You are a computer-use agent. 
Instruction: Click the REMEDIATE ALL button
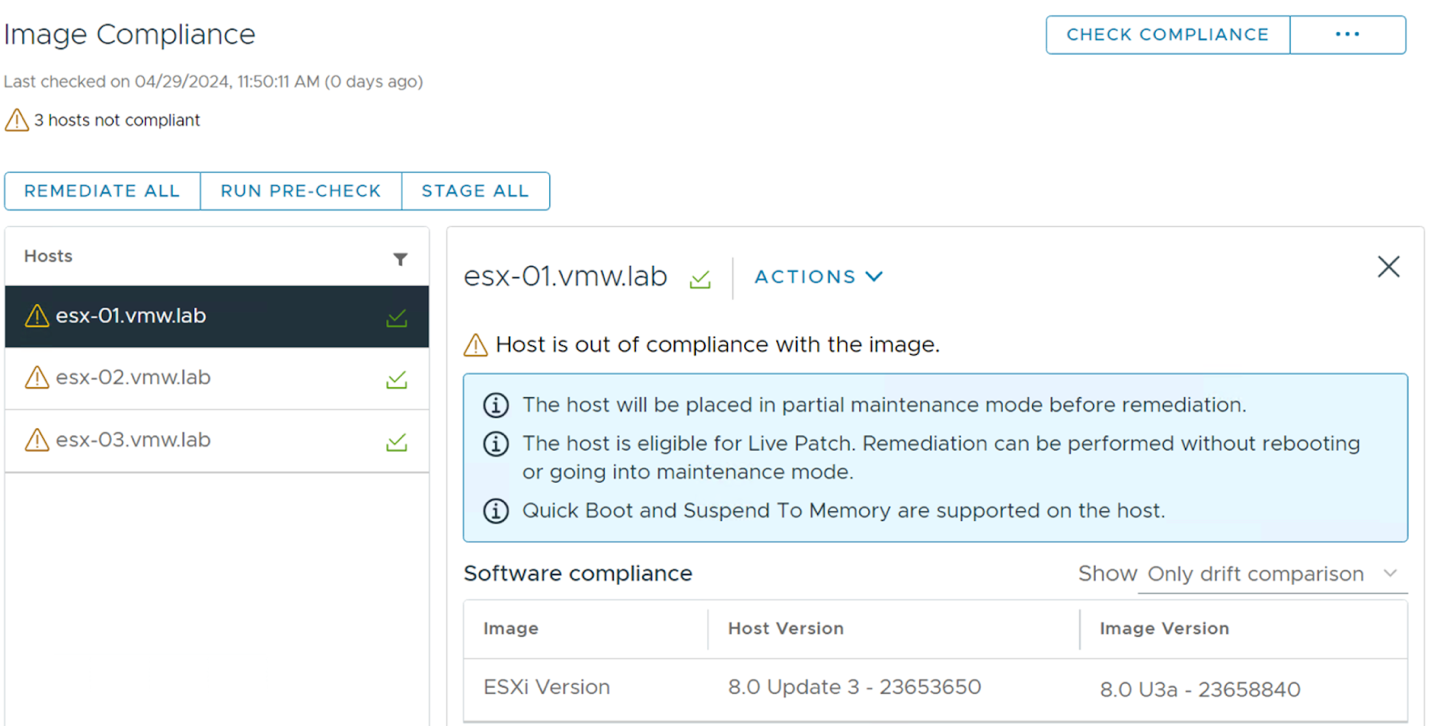102,191
